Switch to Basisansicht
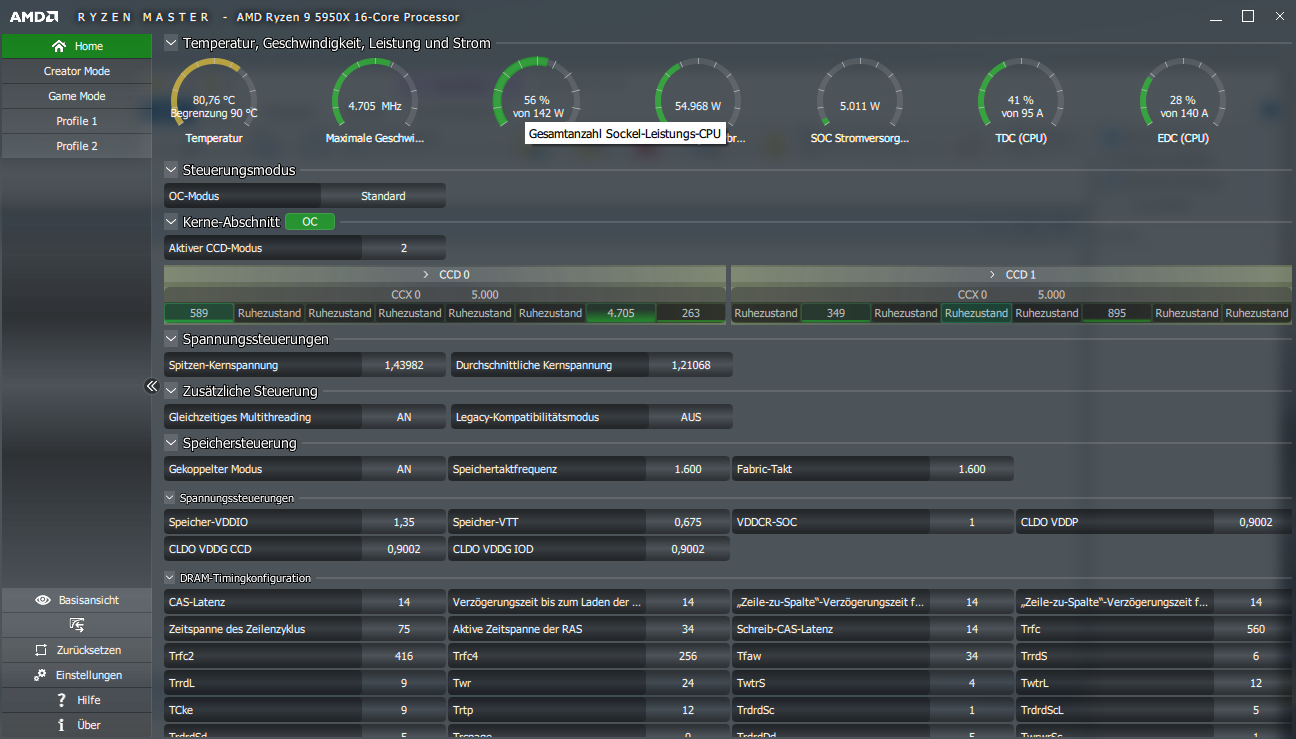Image resolution: width=1296 pixels, height=739 pixels. (76, 600)
